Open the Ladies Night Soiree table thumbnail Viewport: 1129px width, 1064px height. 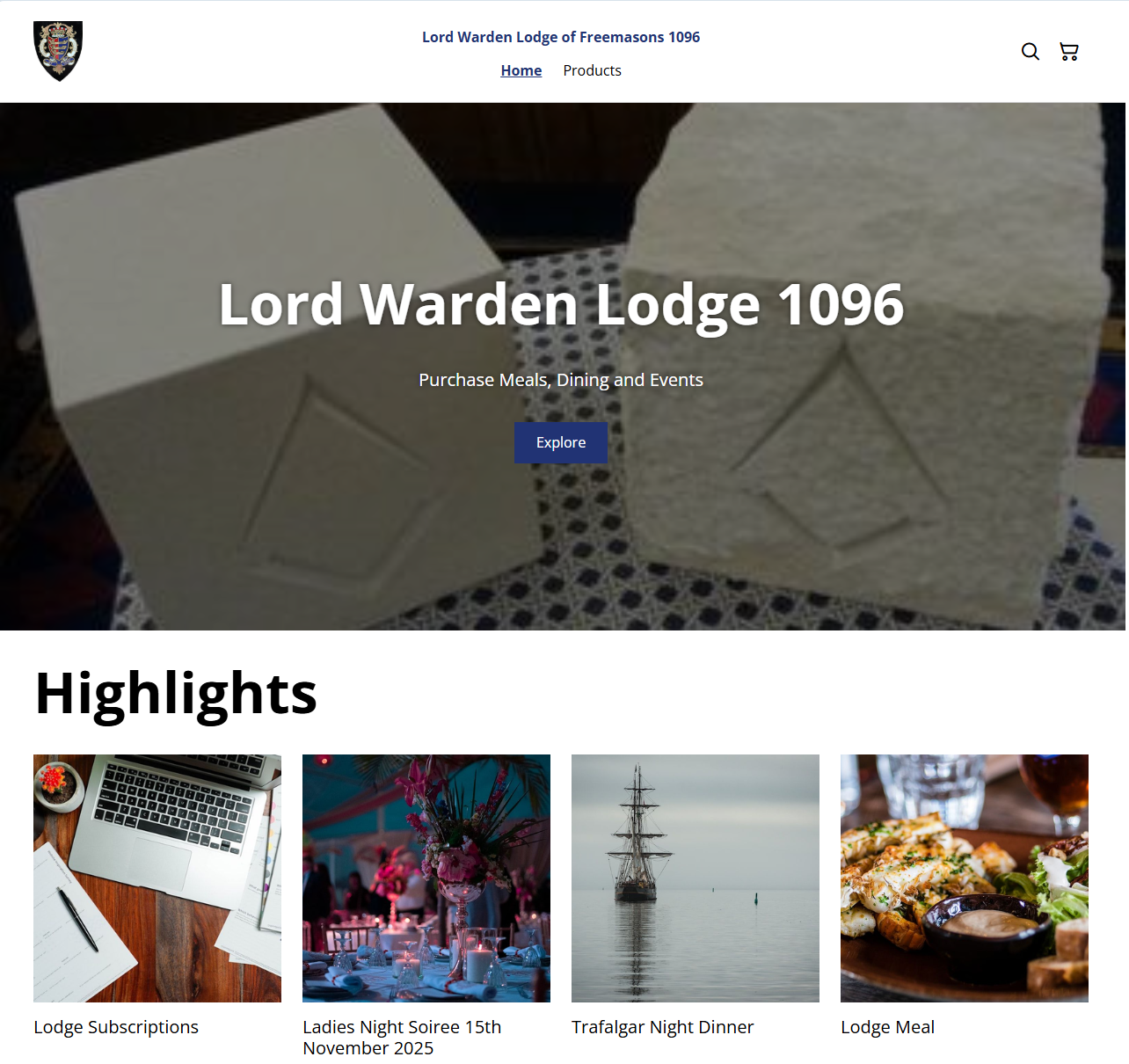point(426,878)
